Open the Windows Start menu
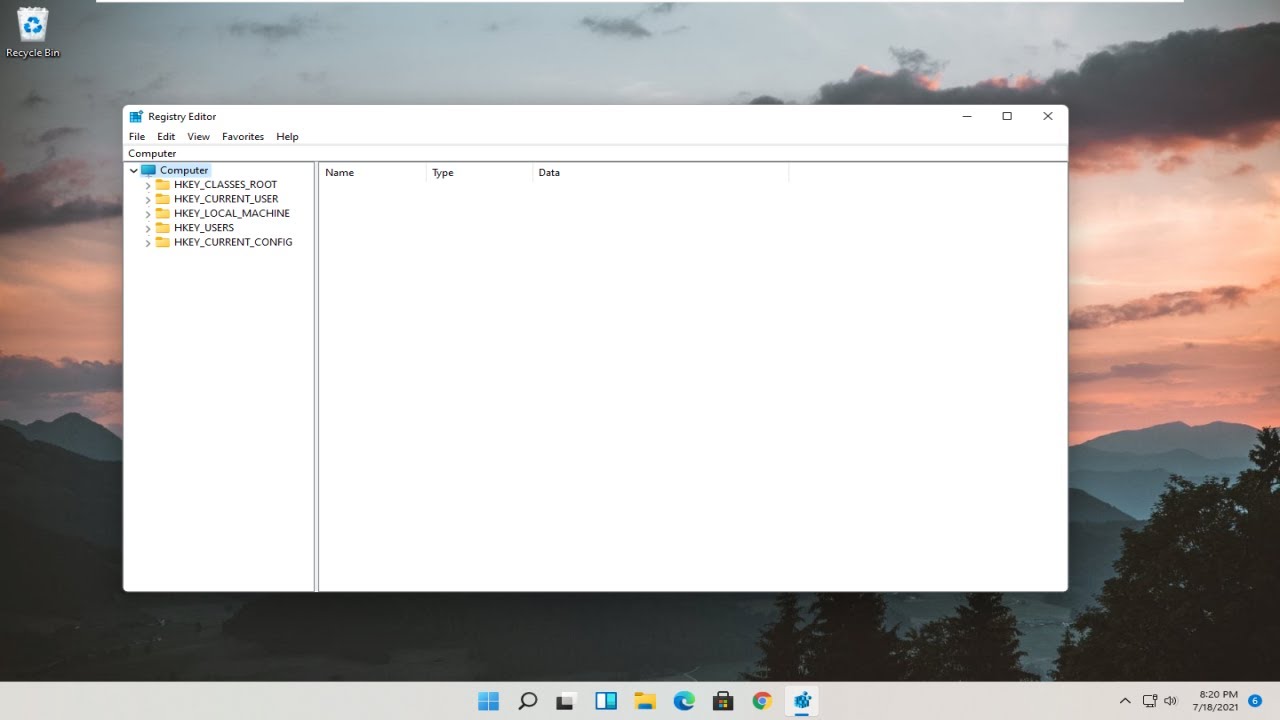Viewport: 1280px width, 720px height. click(489, 701)
